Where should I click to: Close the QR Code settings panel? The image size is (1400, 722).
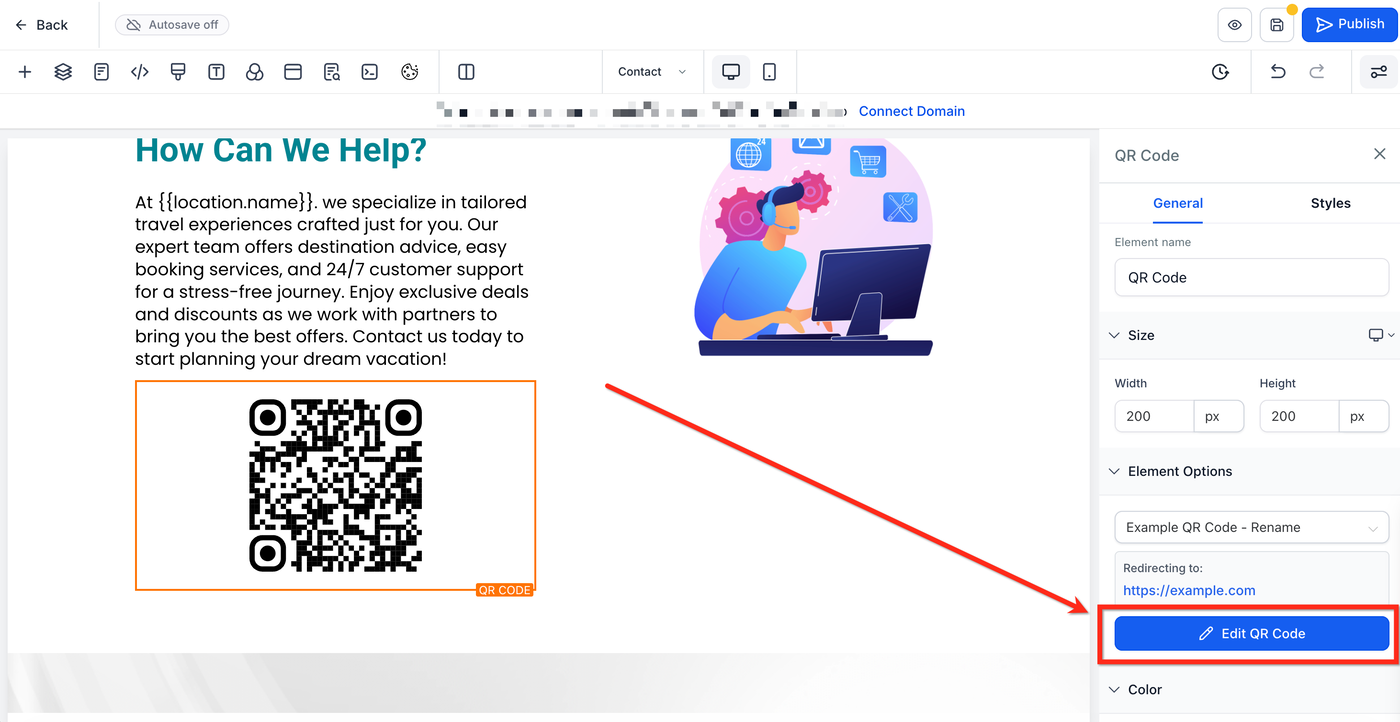point(1379,154)
